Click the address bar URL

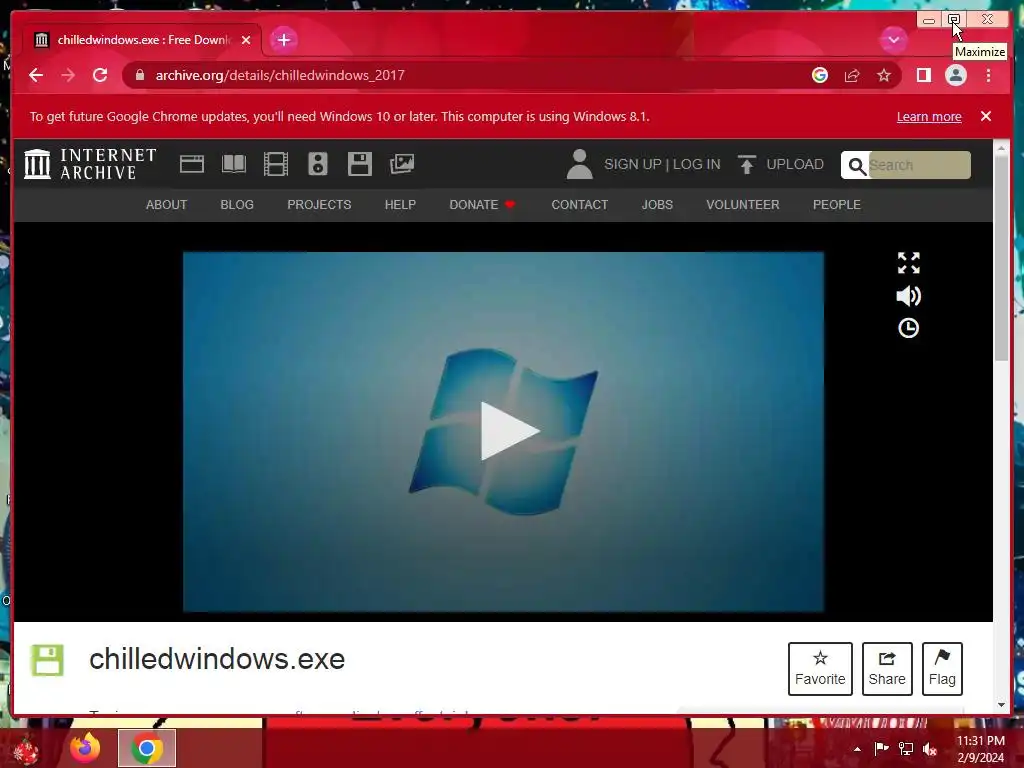click(x=280, y=75)
